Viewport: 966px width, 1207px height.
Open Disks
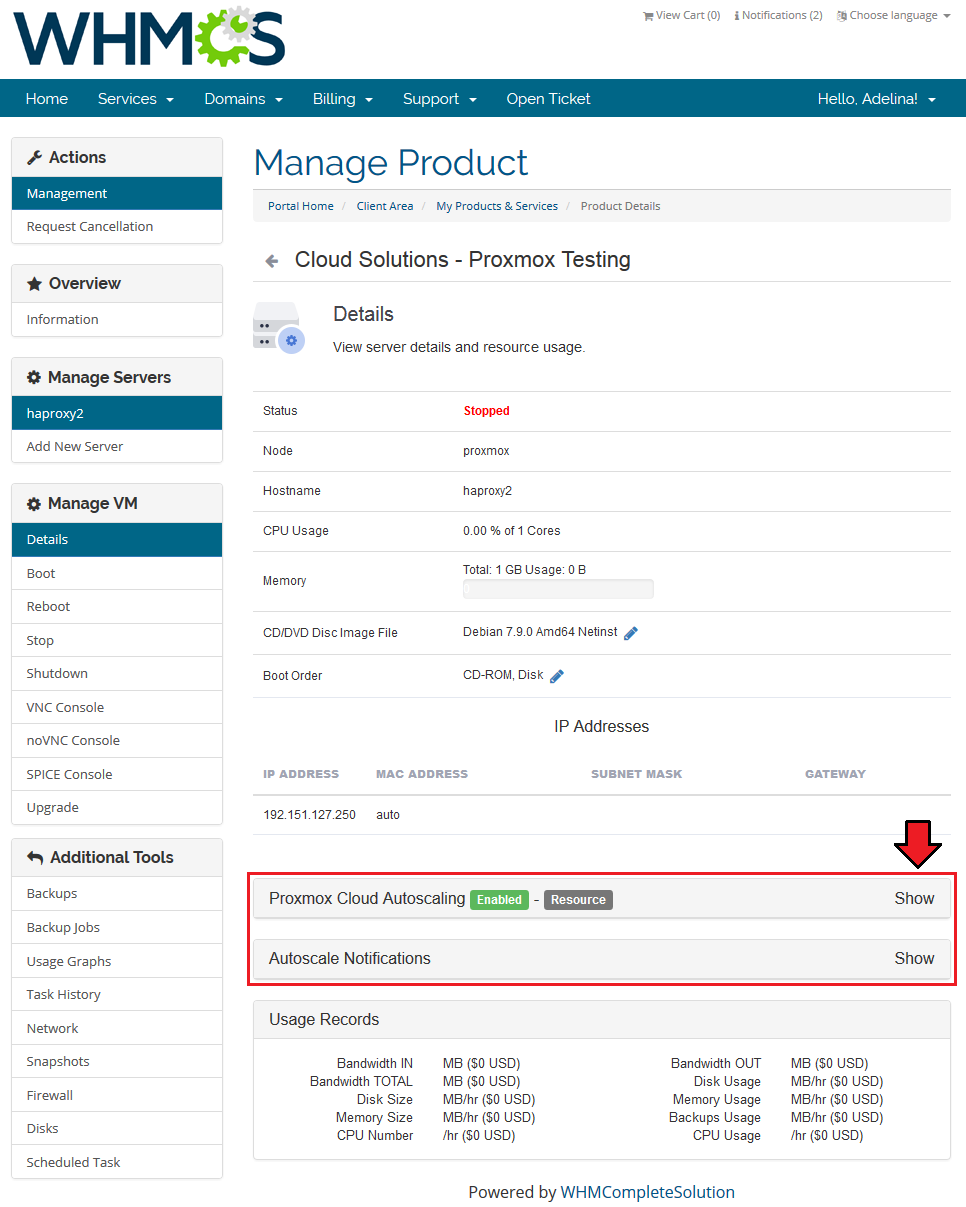point(117,1128)
